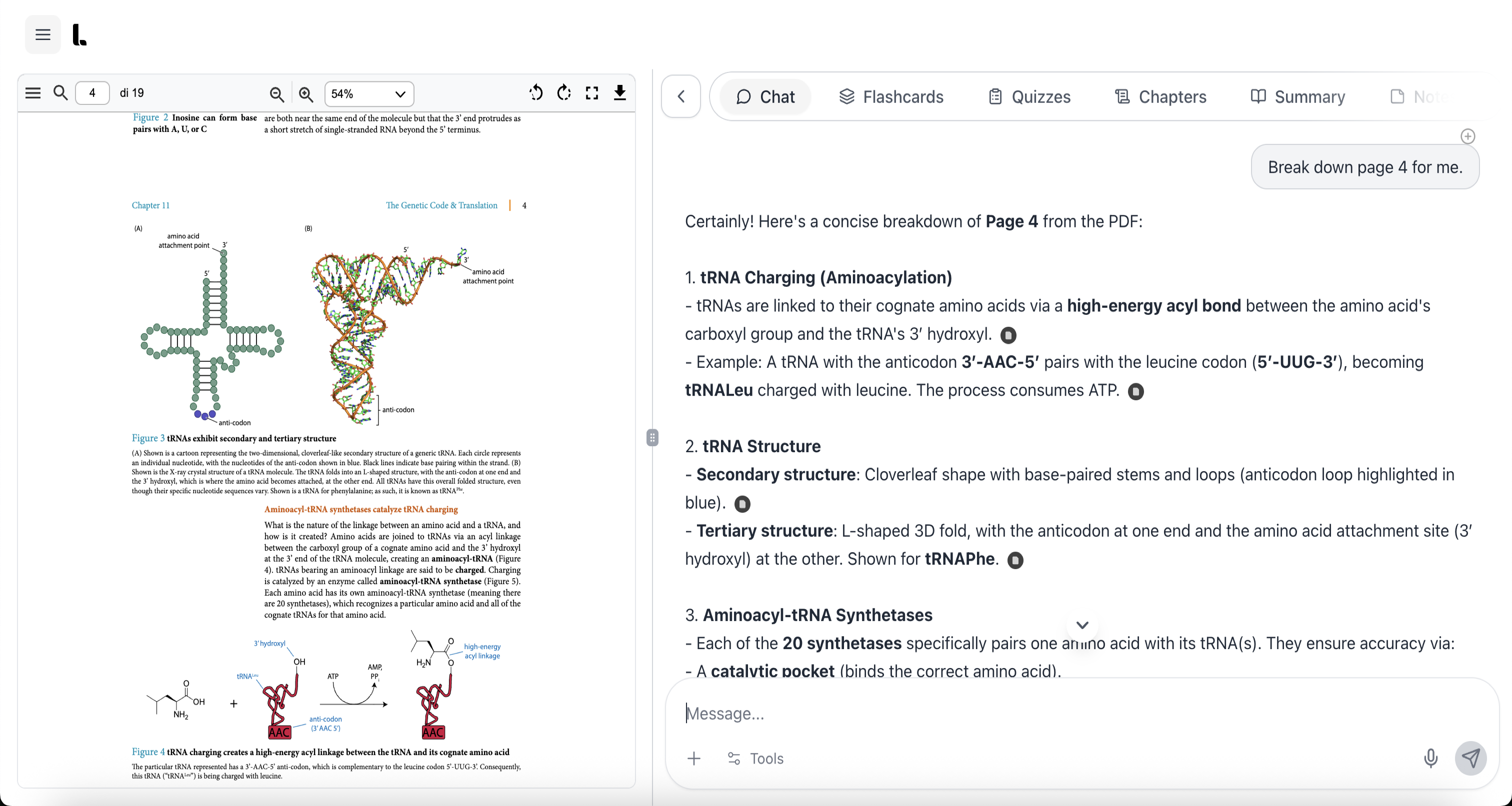The height and width of the screenshot is (806, 1512).
Task: Click the app logo icon
Action: pos(79,34)
